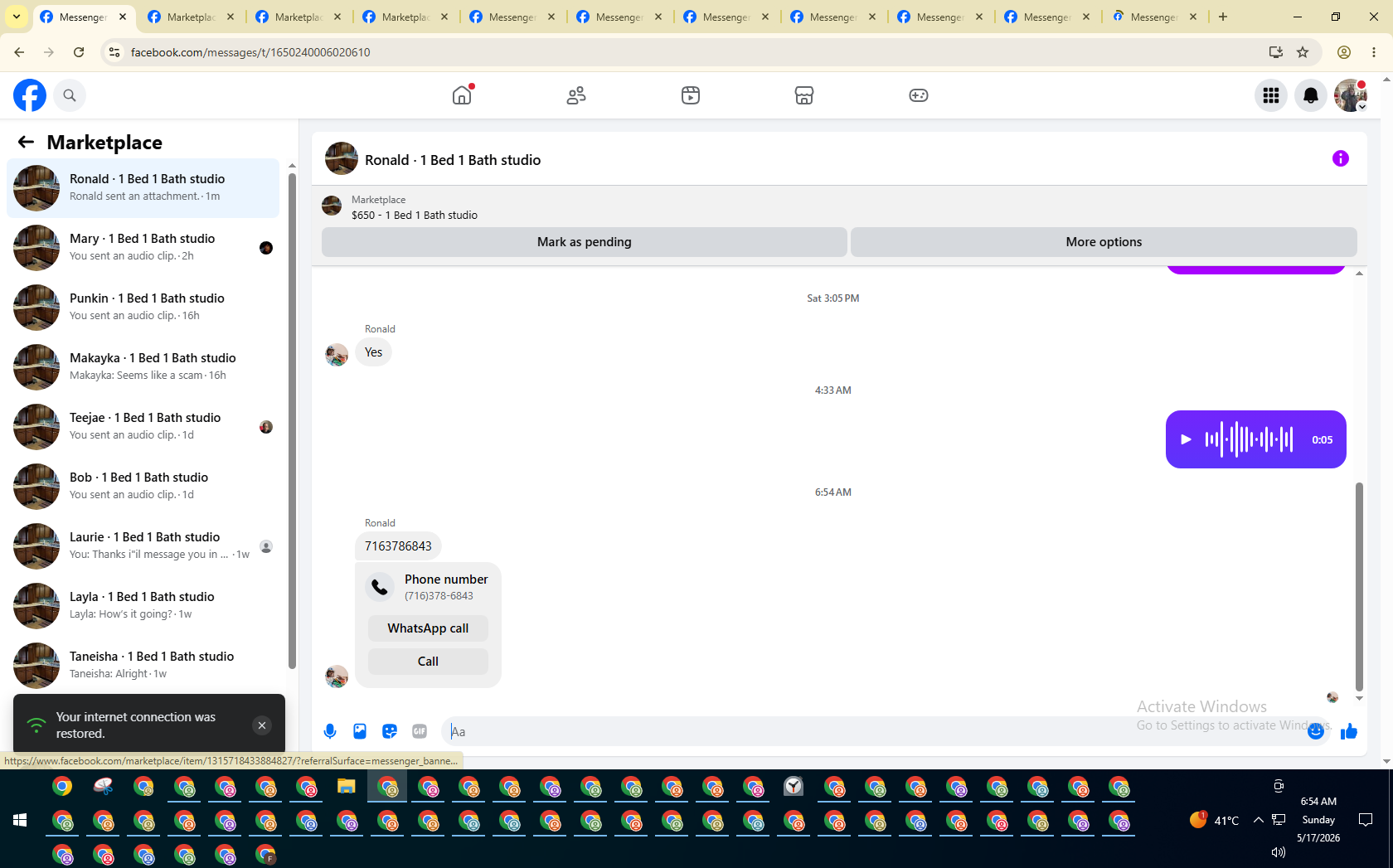Open Makayka's chat saying Seems like a scam
Screen dimensions: 1393x868
(143, 367)
